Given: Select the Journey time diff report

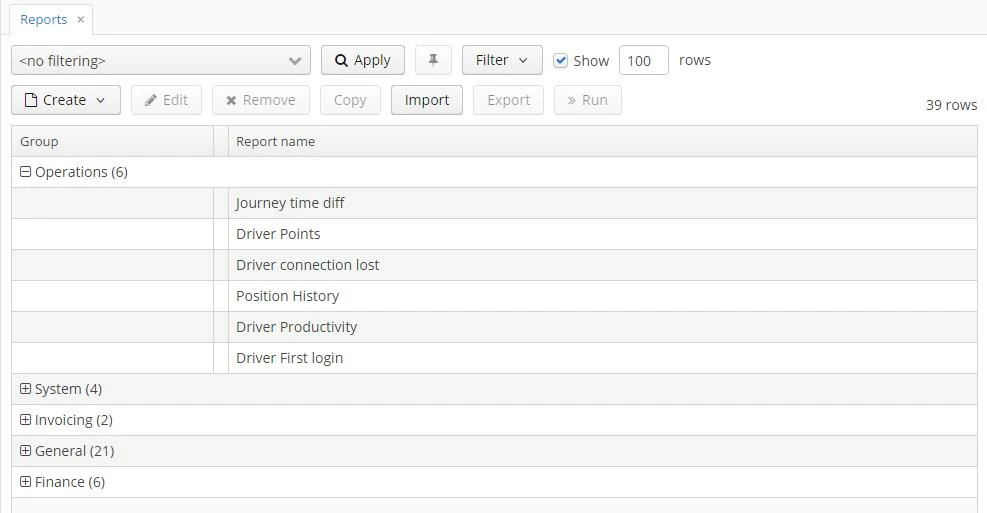Looking at the screenshot, I should (x=494, y=203).
